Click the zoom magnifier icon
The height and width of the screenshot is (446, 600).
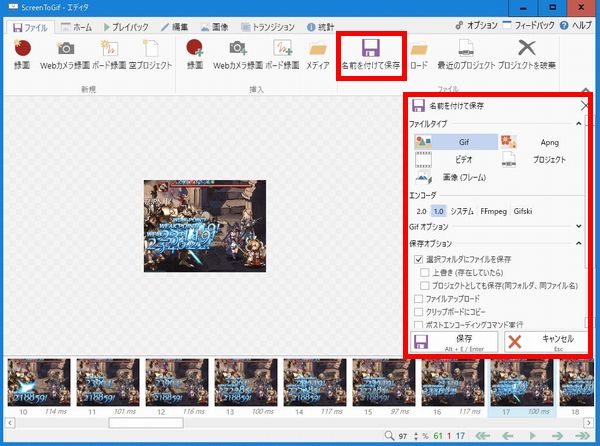point(389,436)
